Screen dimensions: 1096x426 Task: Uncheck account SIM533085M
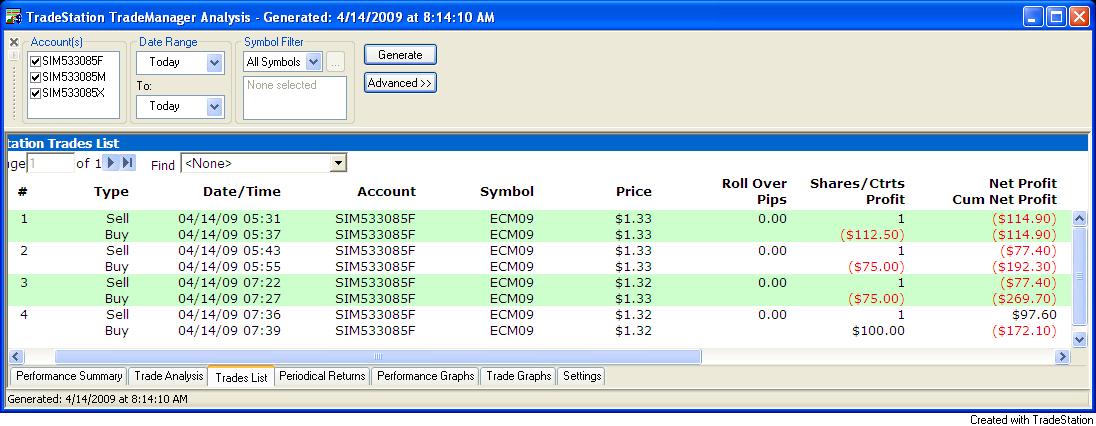click(36, 77)
